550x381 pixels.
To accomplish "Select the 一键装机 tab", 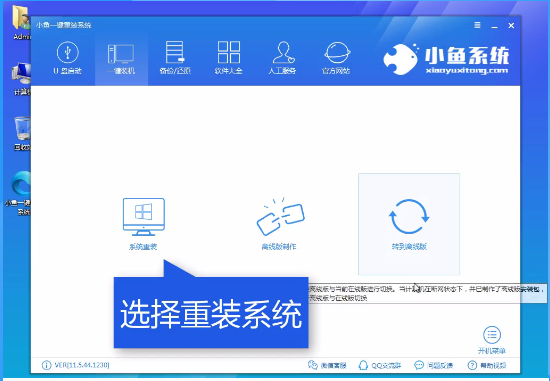I will (x=121, y=58).
